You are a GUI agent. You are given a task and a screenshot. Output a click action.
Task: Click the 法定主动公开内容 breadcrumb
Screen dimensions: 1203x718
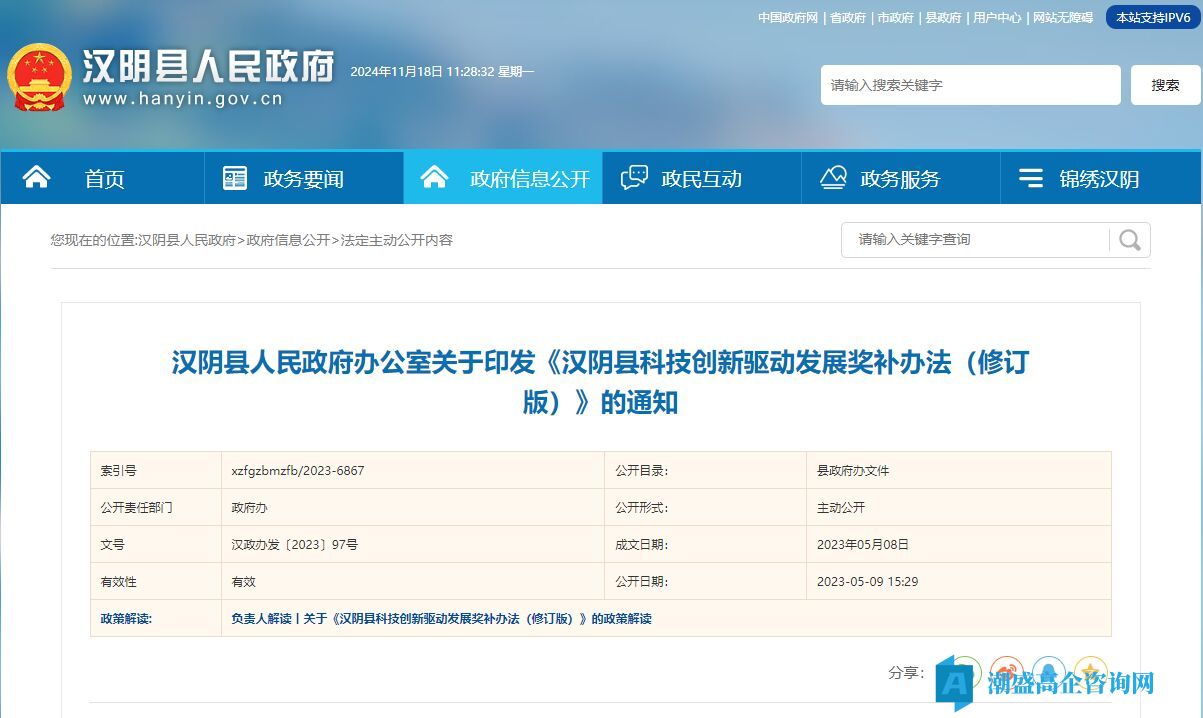pos(397,240)
